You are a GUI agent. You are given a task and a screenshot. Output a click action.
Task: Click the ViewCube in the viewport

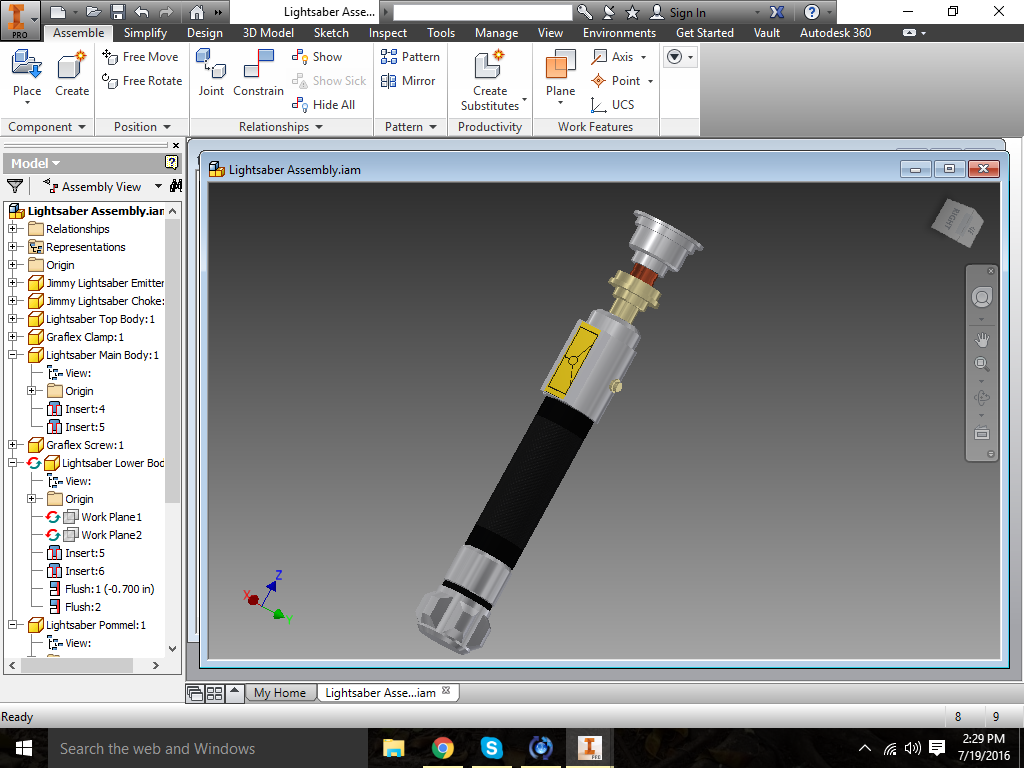(x=957, y=223)
